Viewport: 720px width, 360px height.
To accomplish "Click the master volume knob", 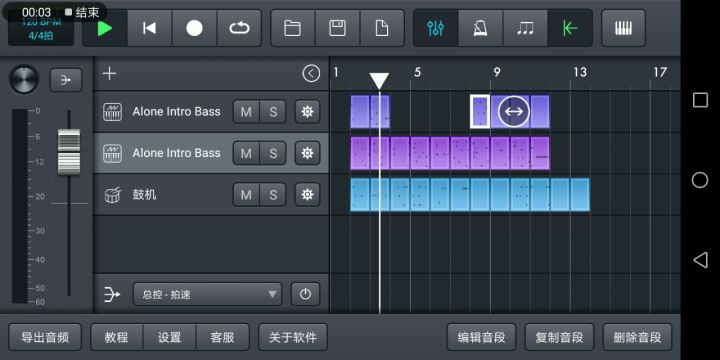I will tap(24, 79).
